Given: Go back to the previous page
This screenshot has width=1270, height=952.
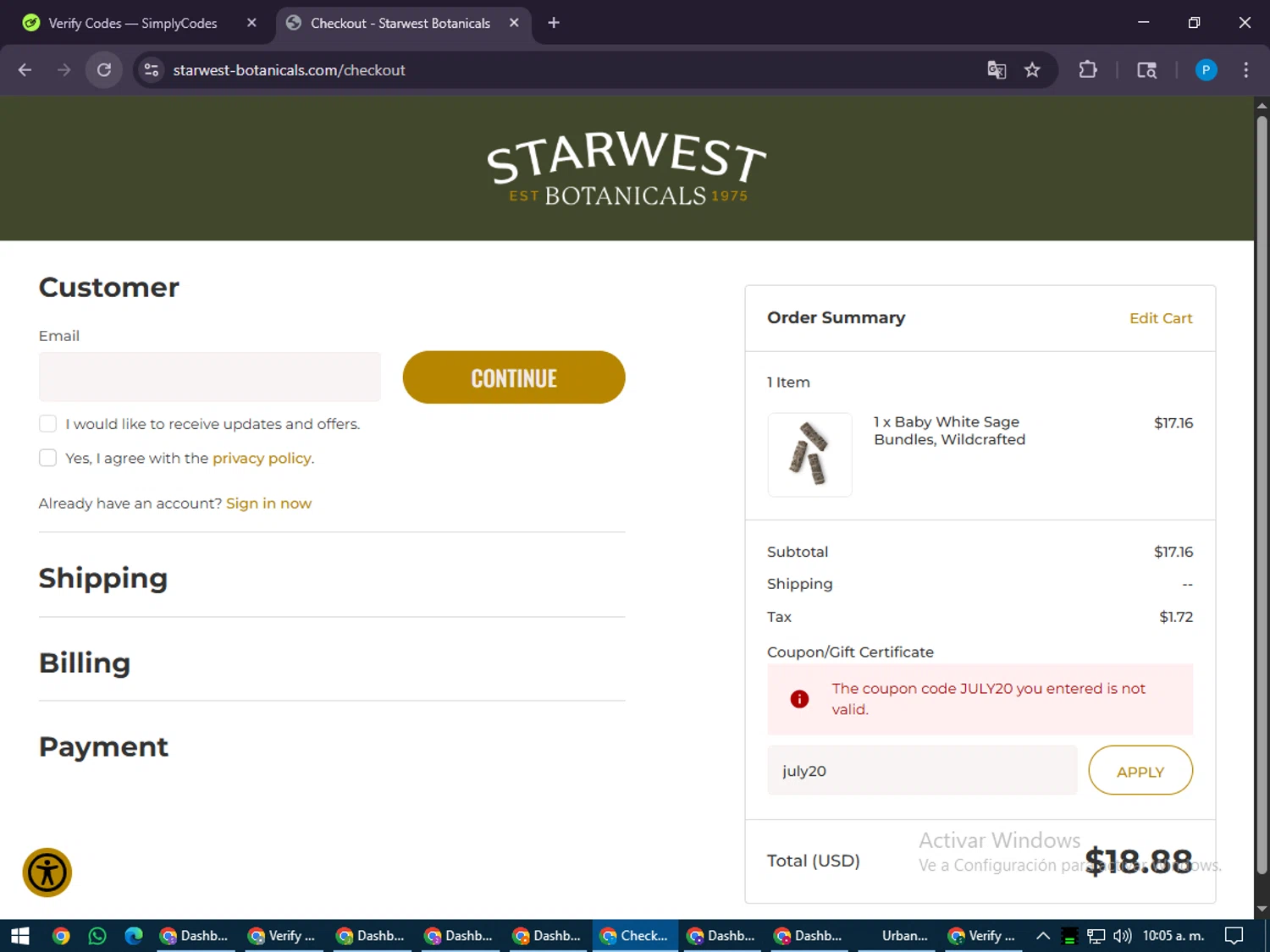Looking at the screenshot, I should (x=25, y=70).
